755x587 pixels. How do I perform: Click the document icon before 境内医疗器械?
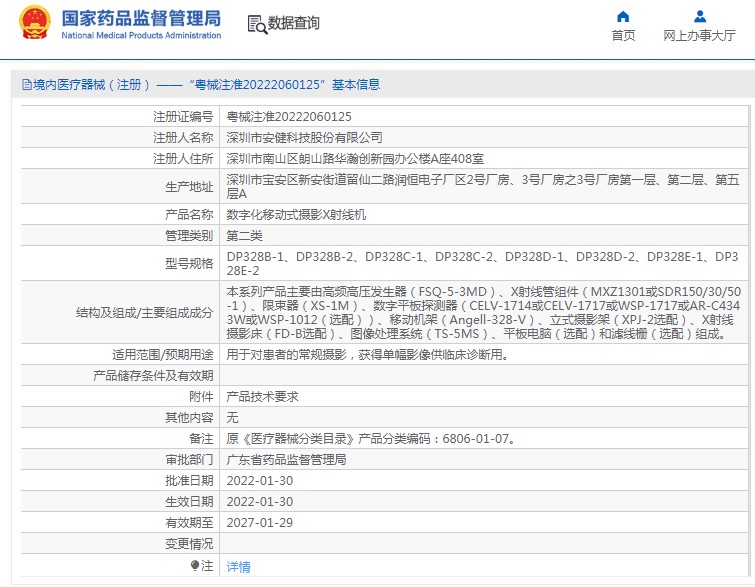click(x=27, y=85)
